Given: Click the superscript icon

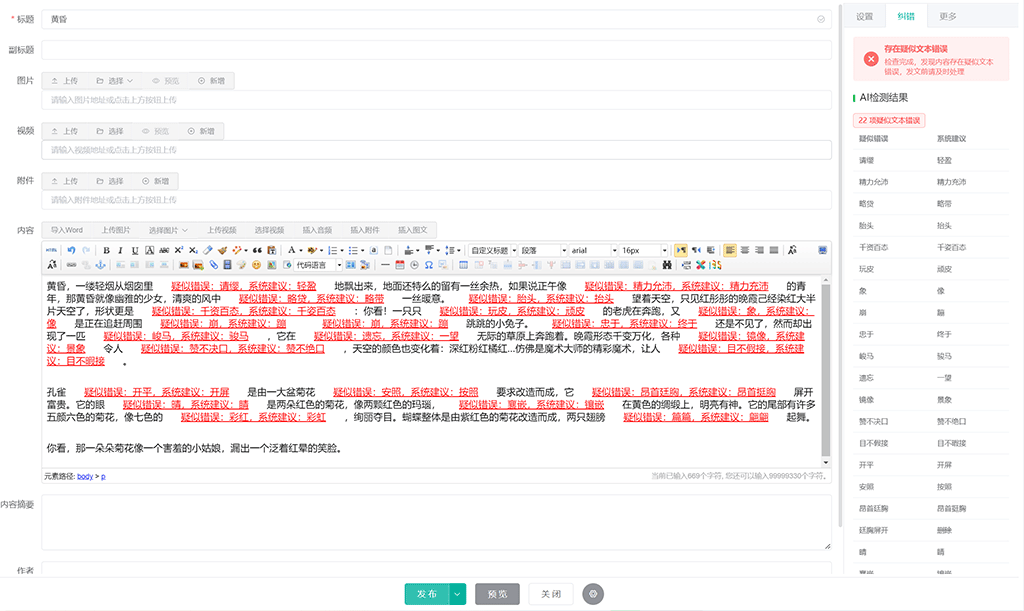Looking at the screenshot, I should (178, 250).
